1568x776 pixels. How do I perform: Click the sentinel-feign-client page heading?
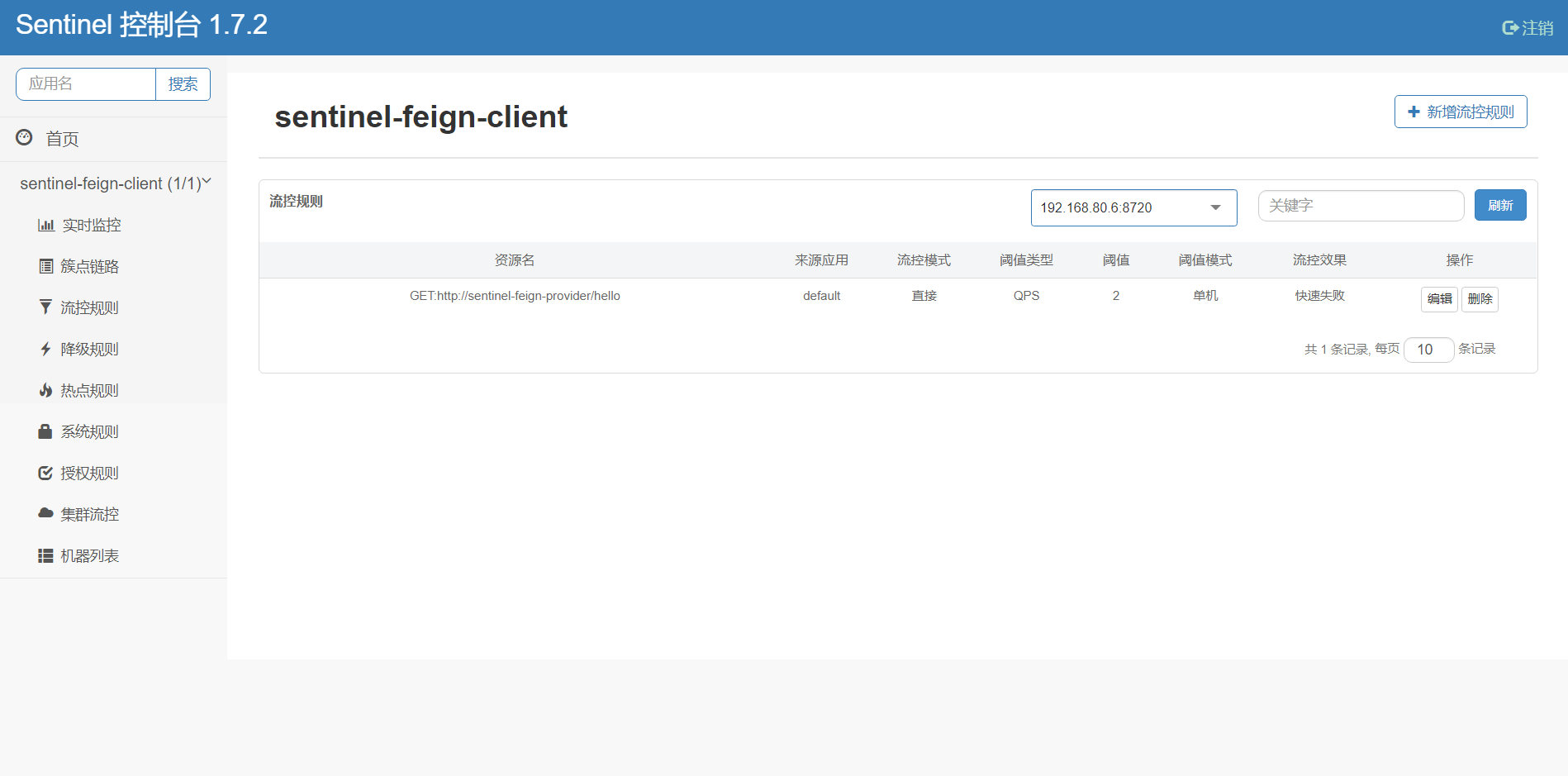tap(421, 117)
